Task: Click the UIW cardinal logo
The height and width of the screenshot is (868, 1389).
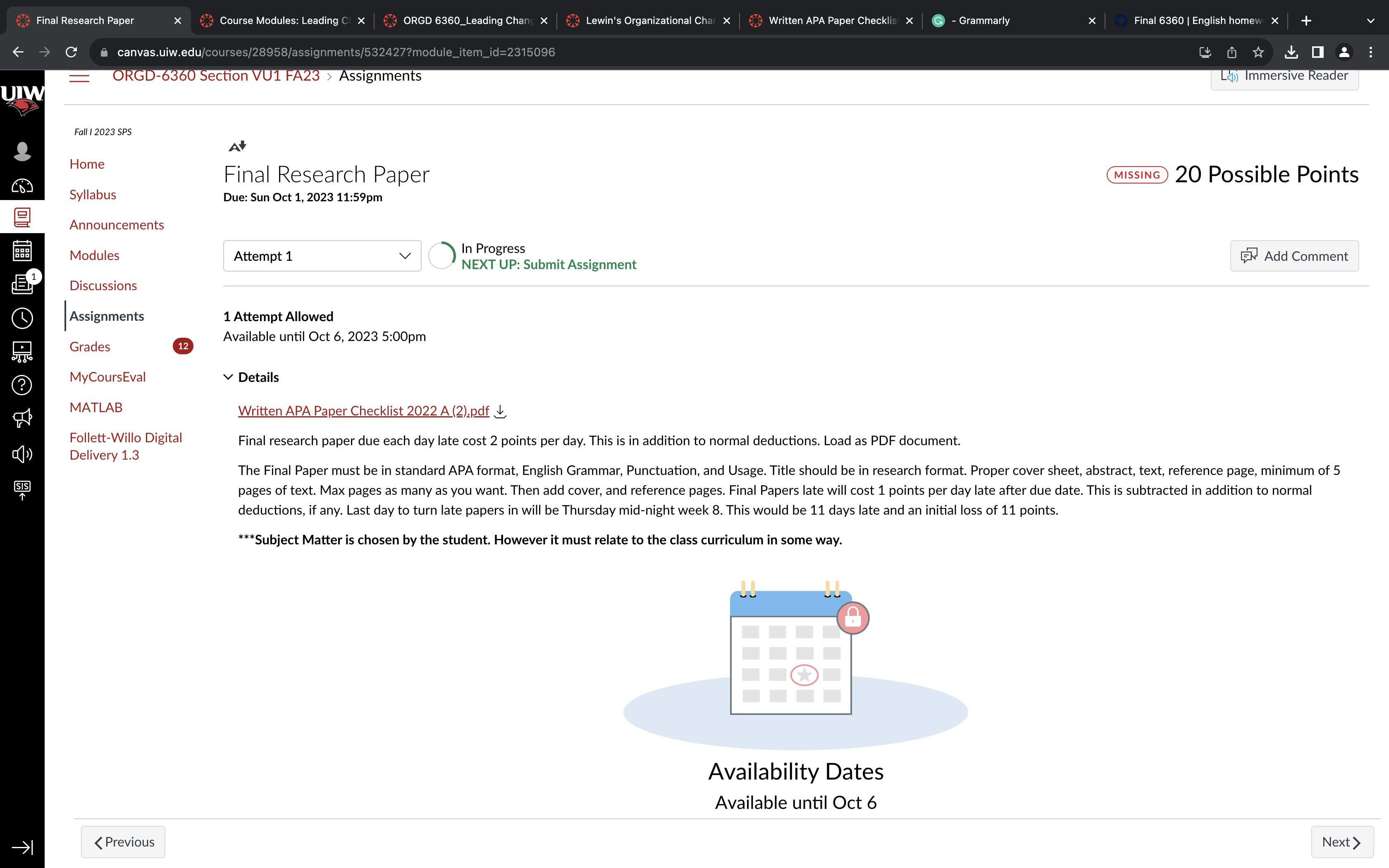Action: tap(22, 100)
